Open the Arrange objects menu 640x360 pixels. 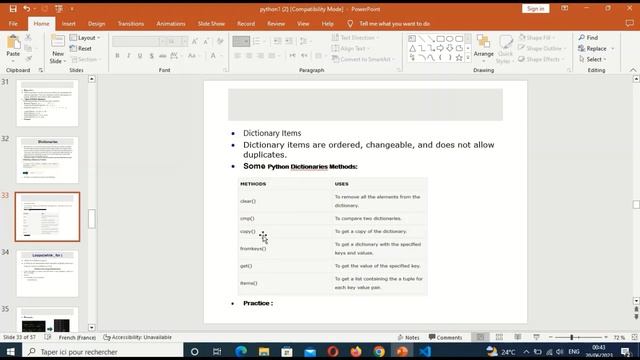pos(483,49)
